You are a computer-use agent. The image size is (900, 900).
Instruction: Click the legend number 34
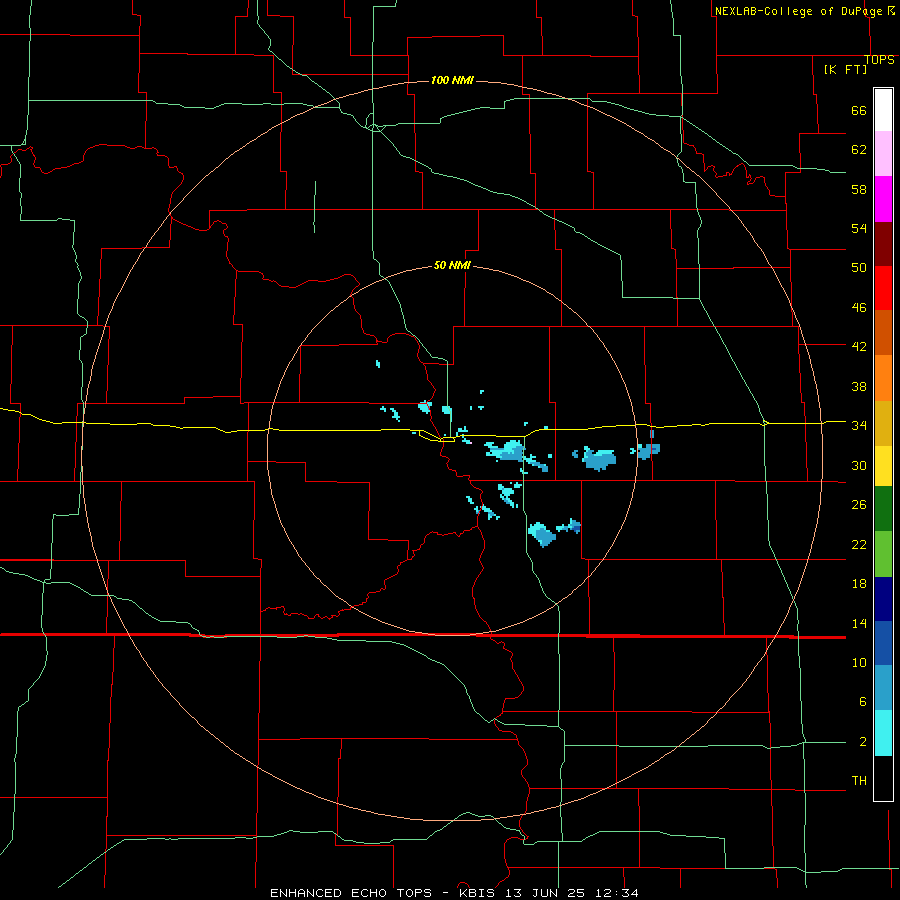(859, 425)
